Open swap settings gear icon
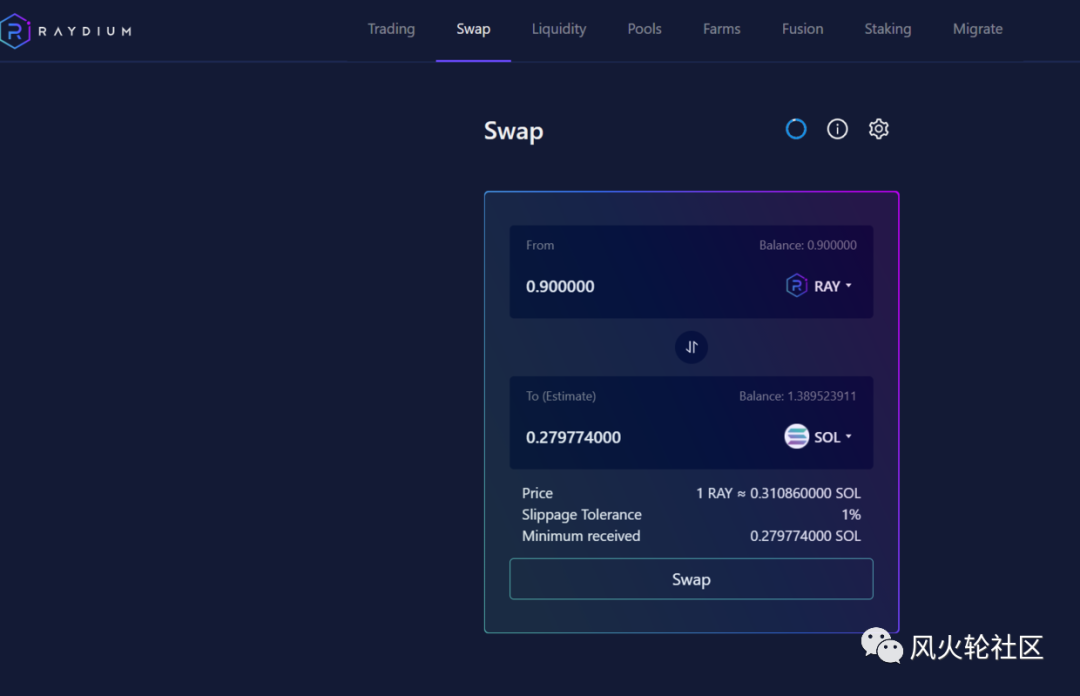 [x=878, y=129]
